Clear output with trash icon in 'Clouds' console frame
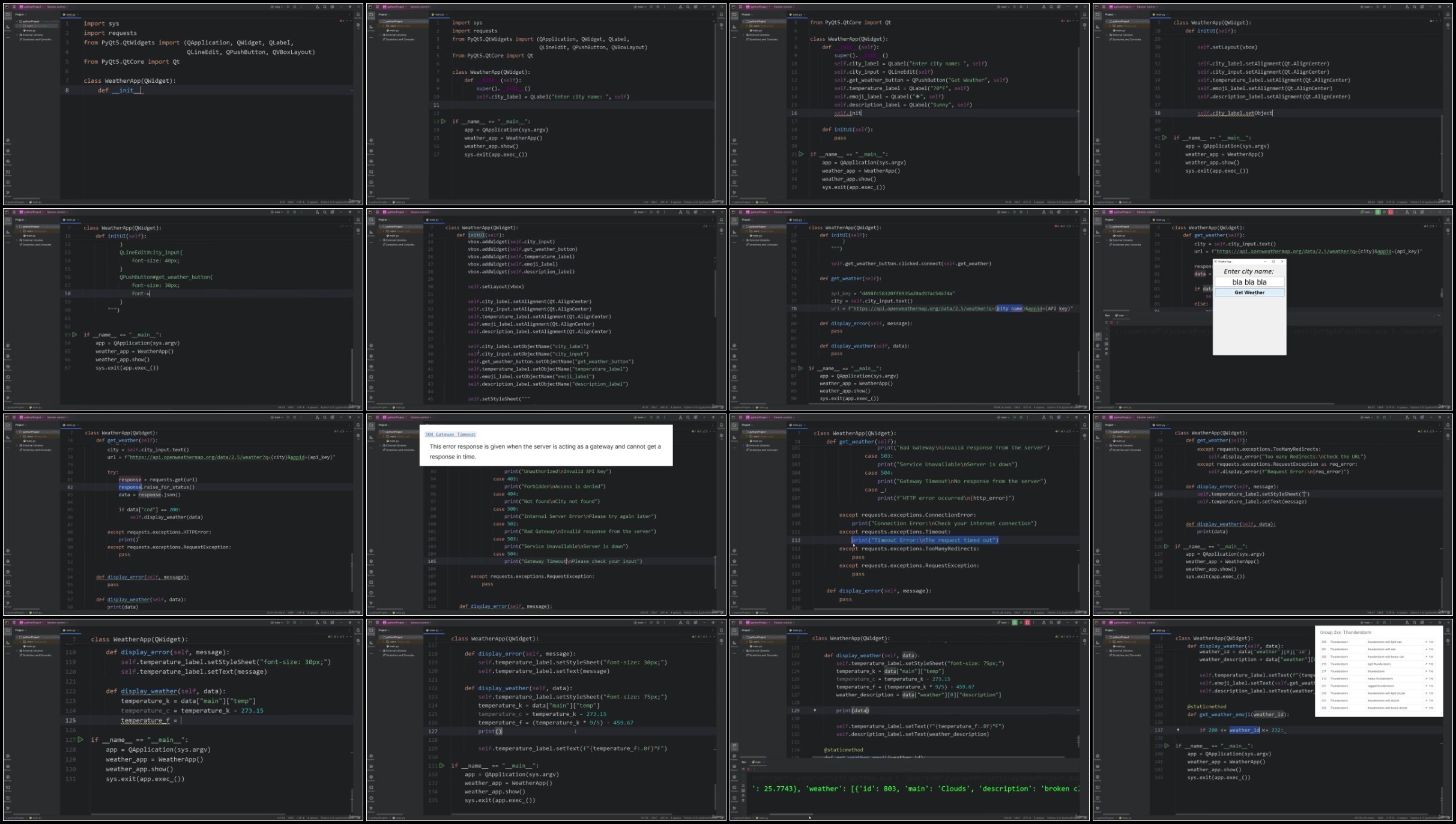 [x=743, y=800]
